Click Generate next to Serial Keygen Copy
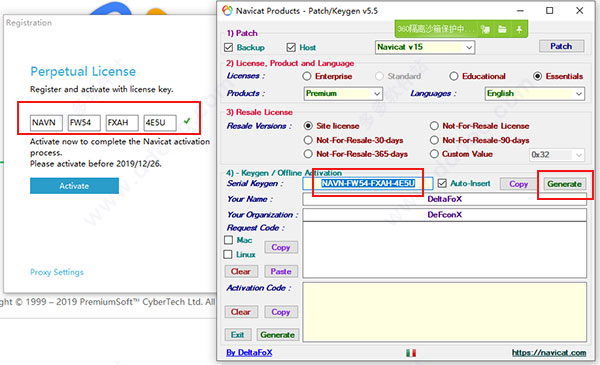This screenshot has height=365, width=600. point(564,184)
